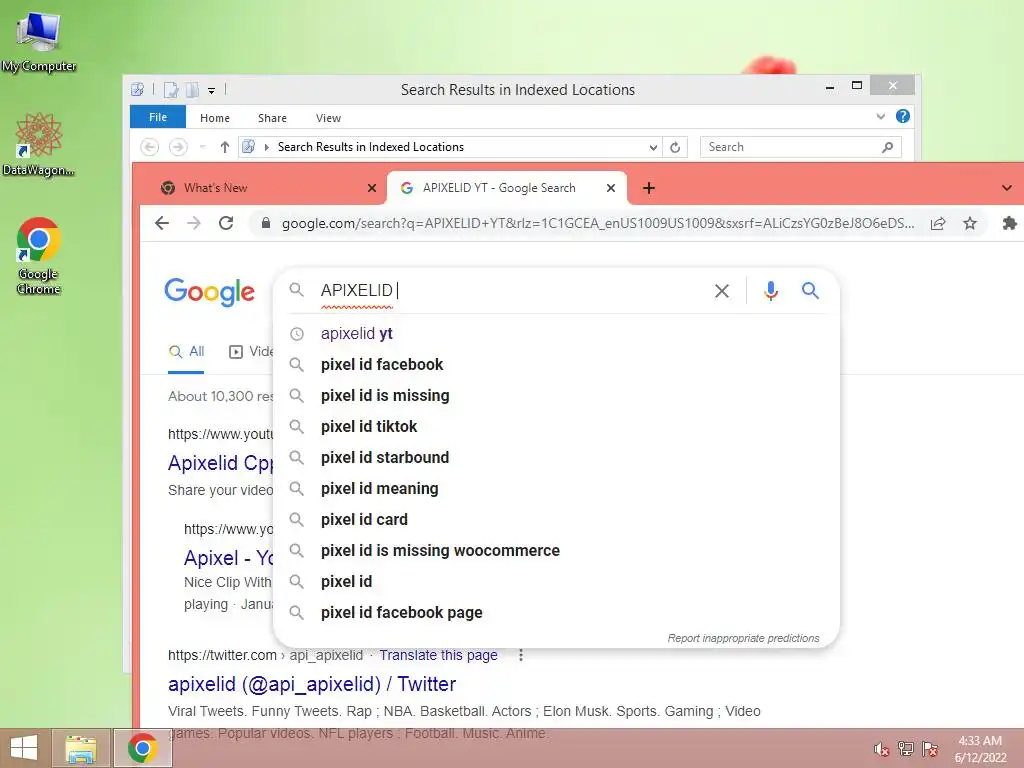Viewport: 1024px width, 768px height.
Task: Open the Home ribbon tab in Explorer
Action: [215, 118]
